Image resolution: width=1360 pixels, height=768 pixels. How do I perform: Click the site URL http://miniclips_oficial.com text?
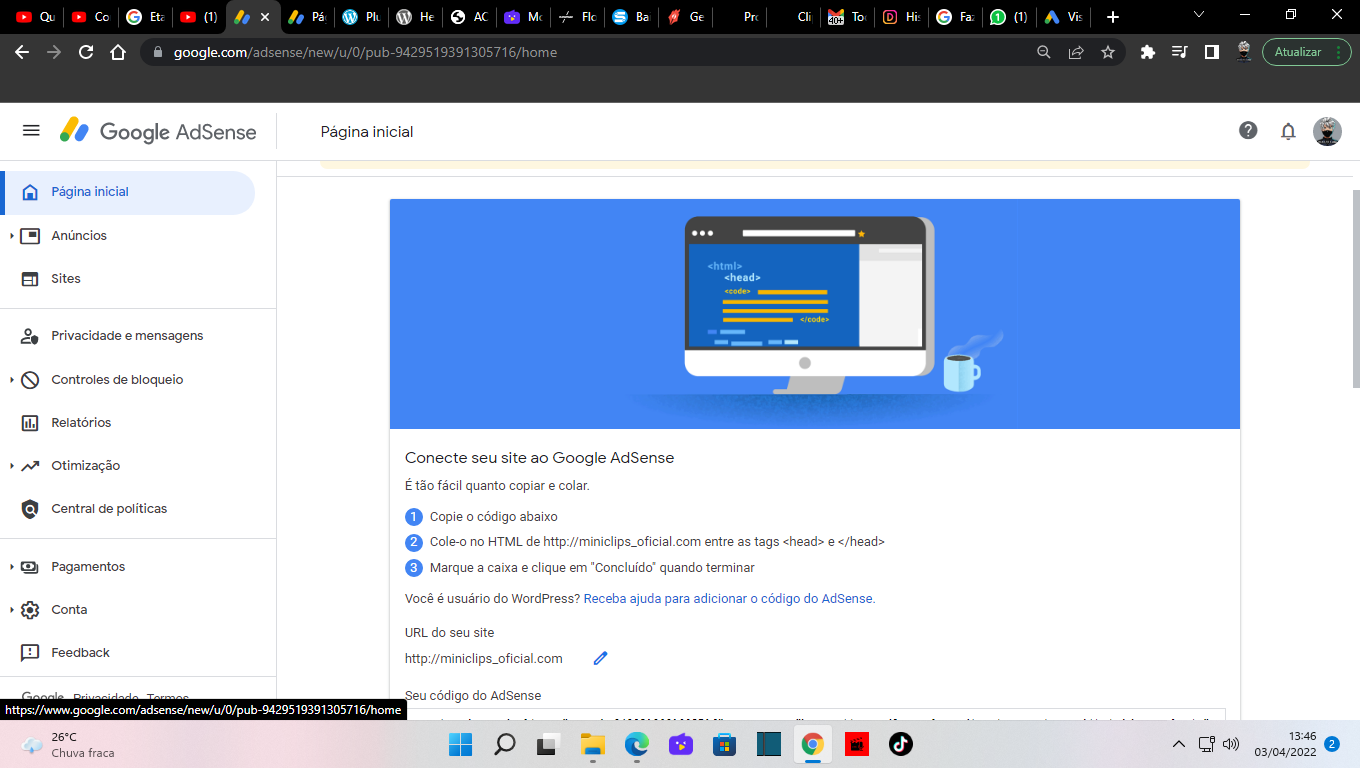pos(484,659)
